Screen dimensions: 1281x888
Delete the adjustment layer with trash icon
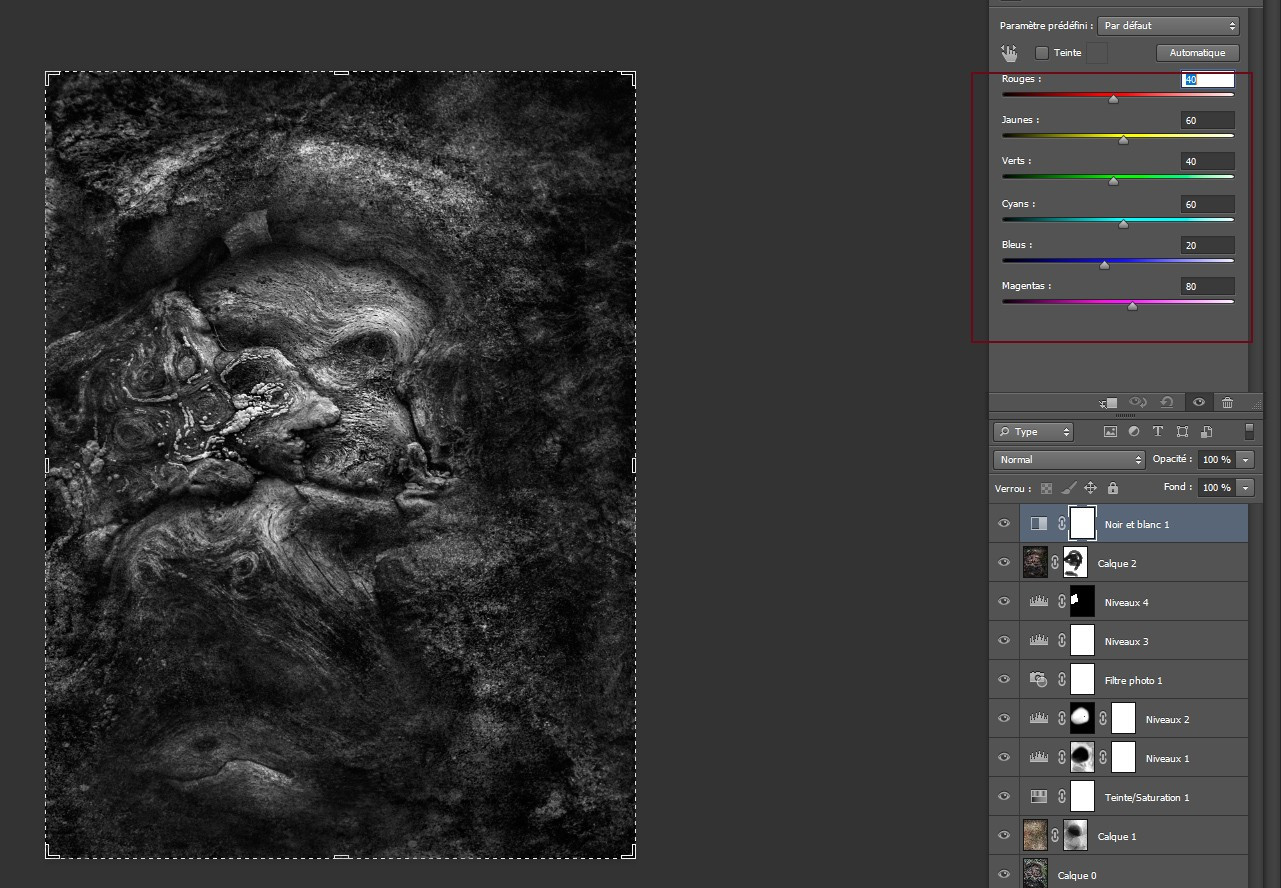(1227, 402)
